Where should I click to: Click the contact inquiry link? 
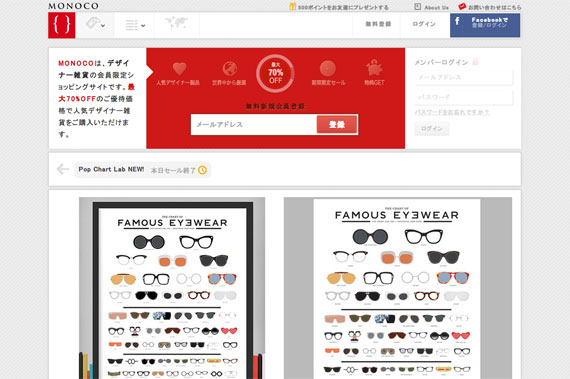click(x=490, y=7)
